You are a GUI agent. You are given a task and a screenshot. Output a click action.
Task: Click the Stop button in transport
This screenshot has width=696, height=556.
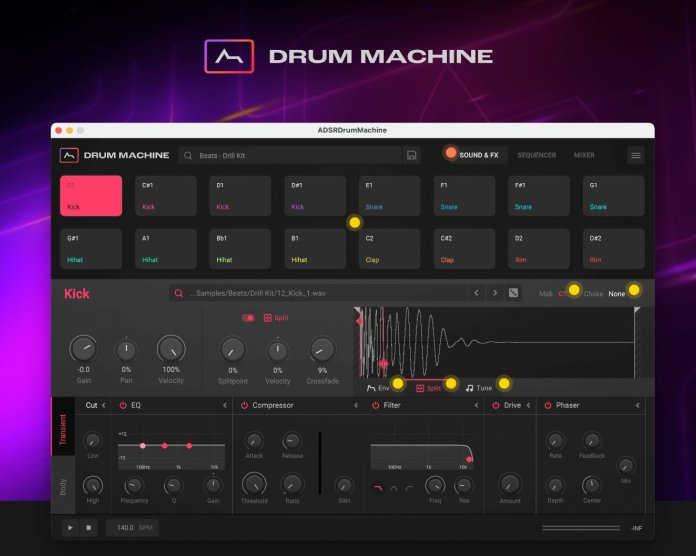click(x=89, y=528)
